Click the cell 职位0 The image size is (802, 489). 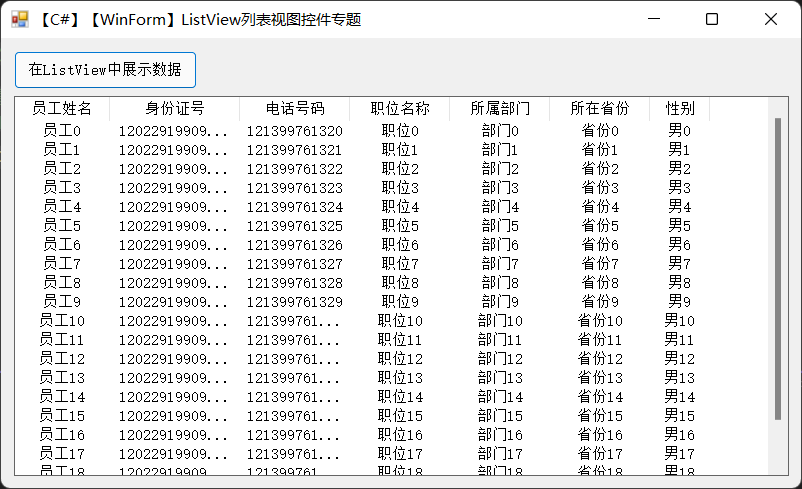click(x=400, y=131)
